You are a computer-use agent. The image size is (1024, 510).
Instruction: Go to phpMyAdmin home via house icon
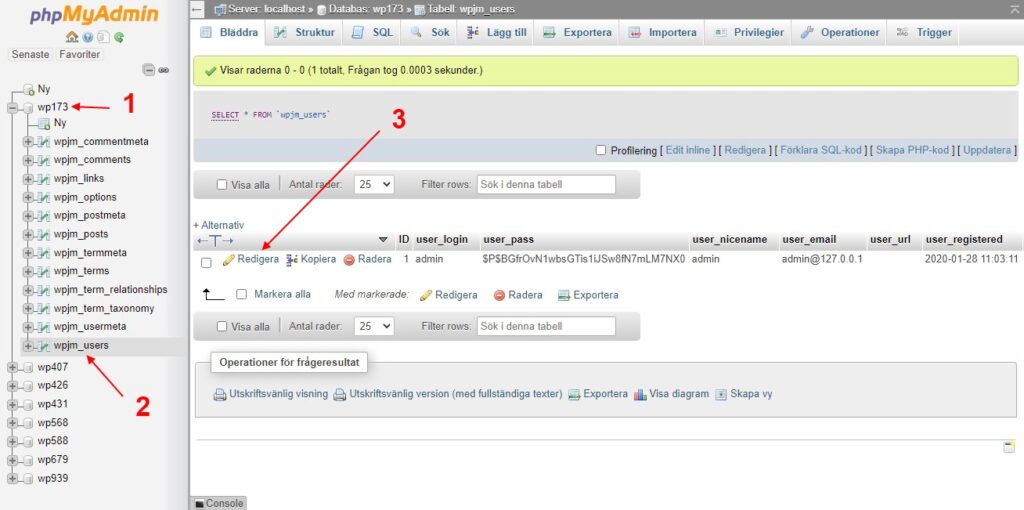tap(72, 37)
